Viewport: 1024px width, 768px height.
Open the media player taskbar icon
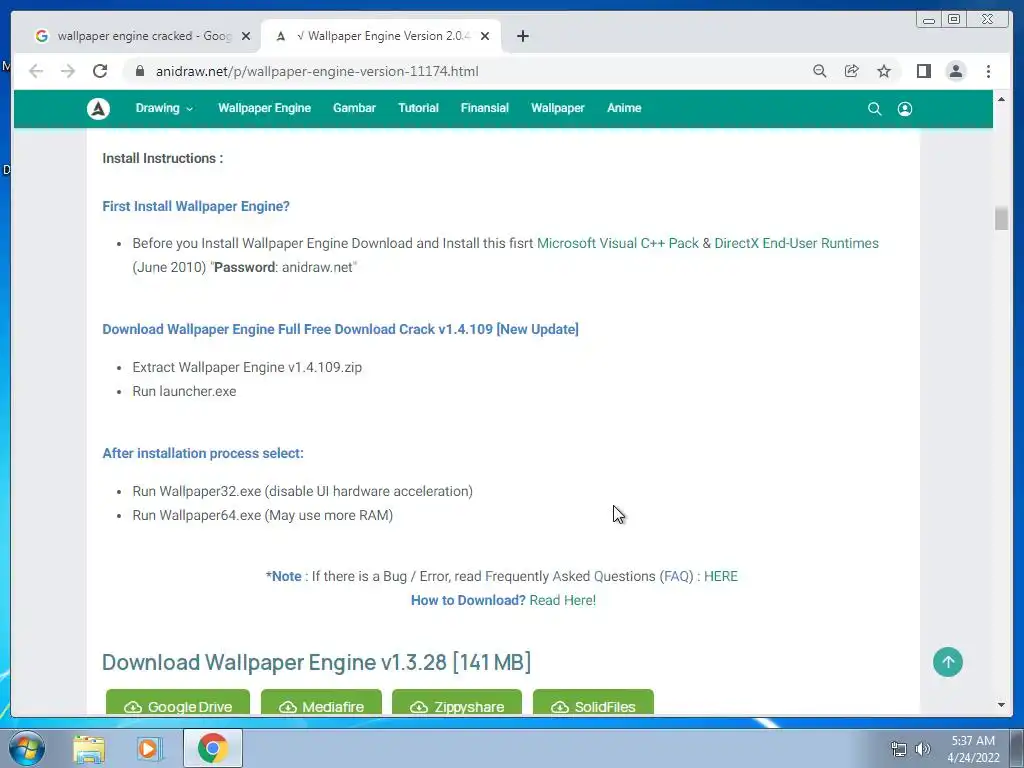click(149, 748)
